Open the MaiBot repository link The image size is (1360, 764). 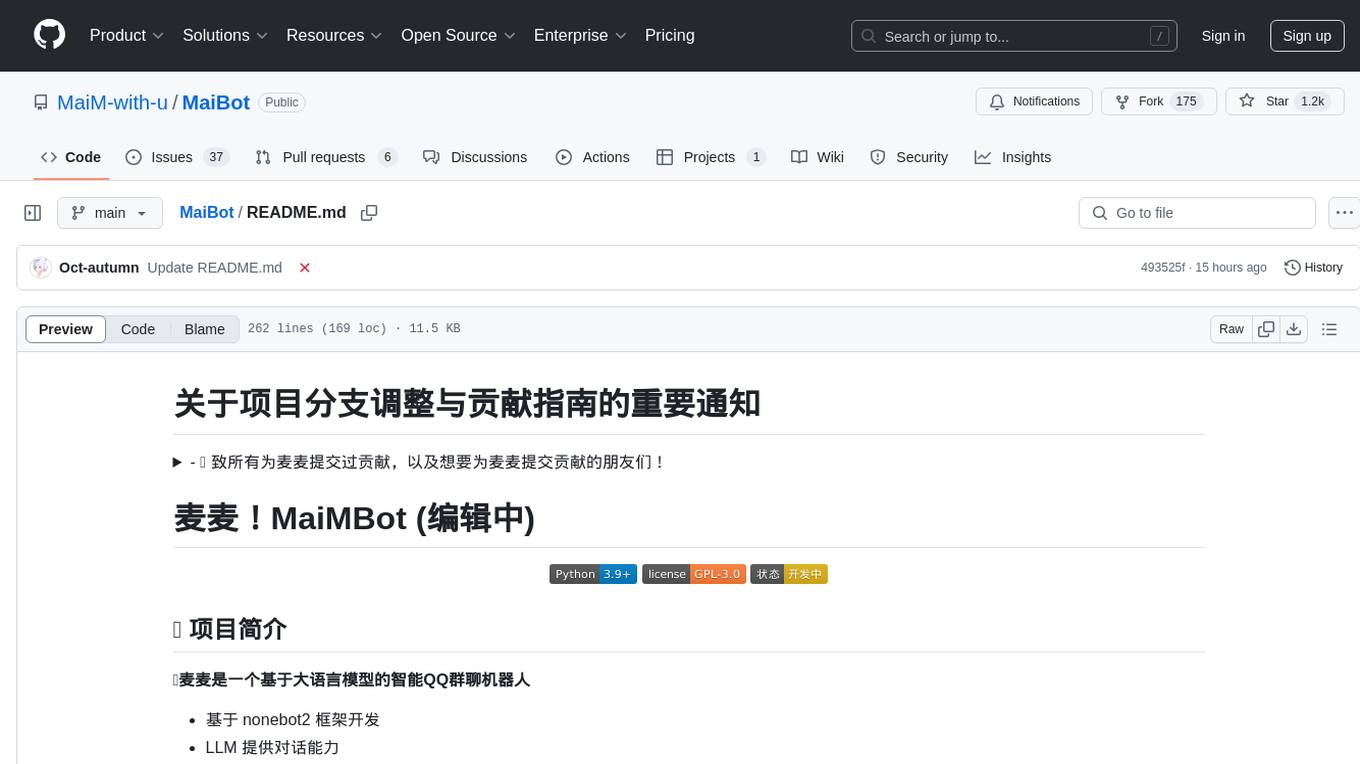[x=216, y=102]
